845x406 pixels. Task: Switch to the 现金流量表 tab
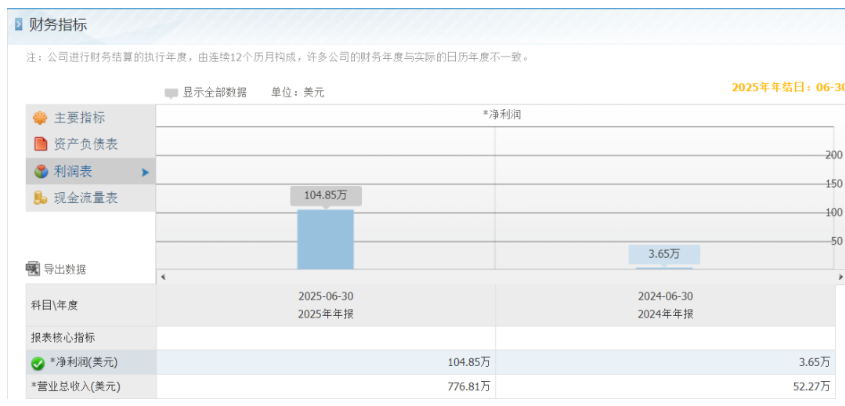(85, 198)
